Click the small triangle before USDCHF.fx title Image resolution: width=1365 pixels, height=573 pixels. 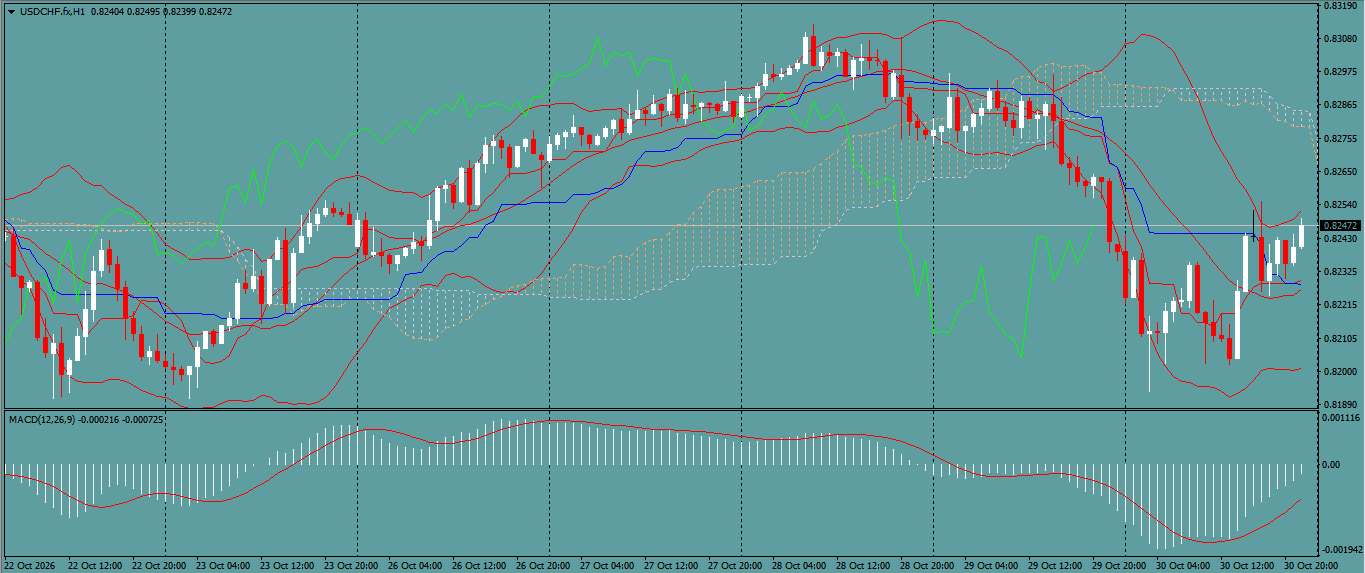11,11
